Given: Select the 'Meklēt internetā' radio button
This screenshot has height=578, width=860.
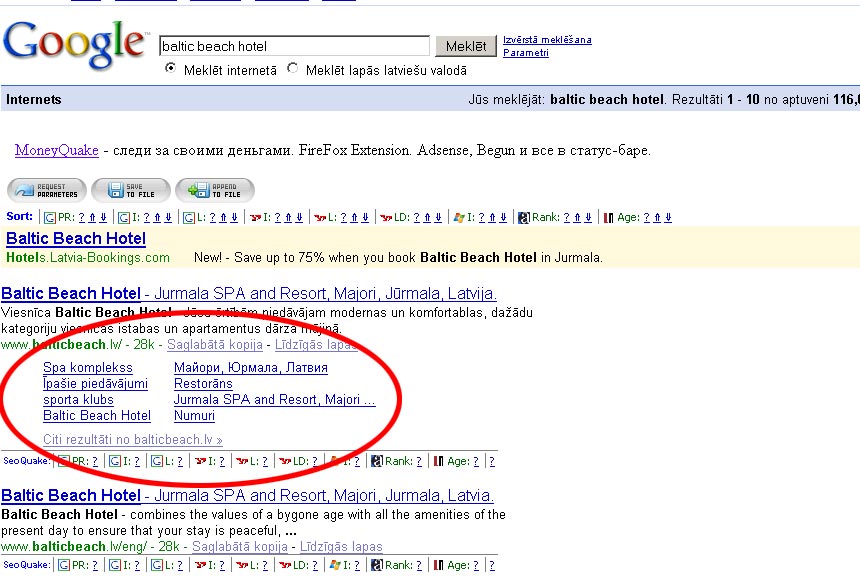Looking at the screenshot, I should 171,69.
